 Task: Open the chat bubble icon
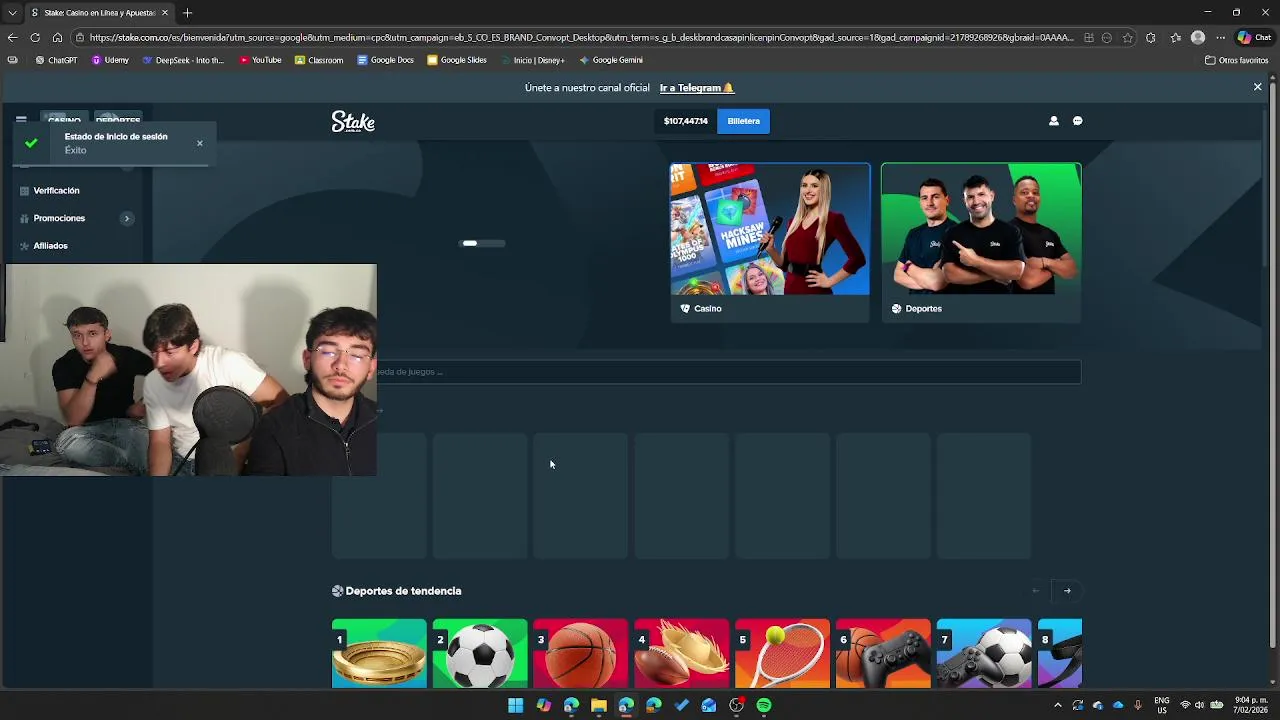pos(1077,121)
